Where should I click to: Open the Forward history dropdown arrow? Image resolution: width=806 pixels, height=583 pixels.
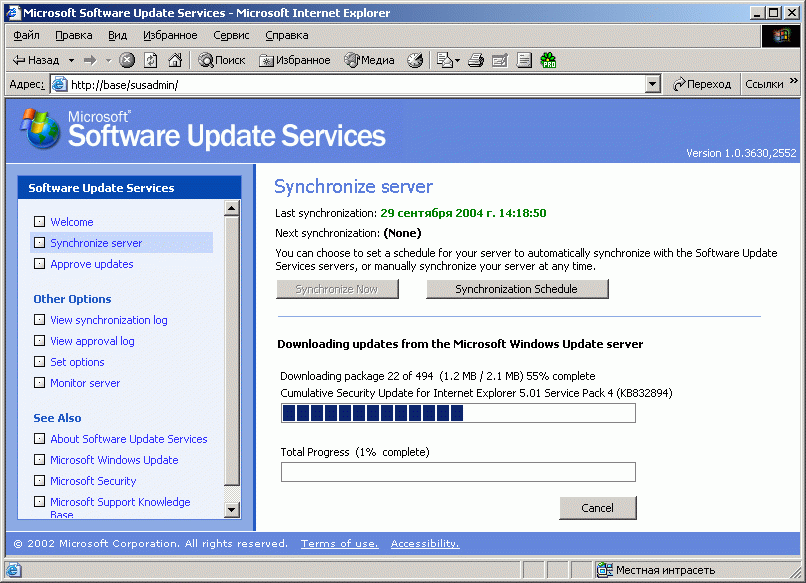pyautogui.click(x=108, y=60)
